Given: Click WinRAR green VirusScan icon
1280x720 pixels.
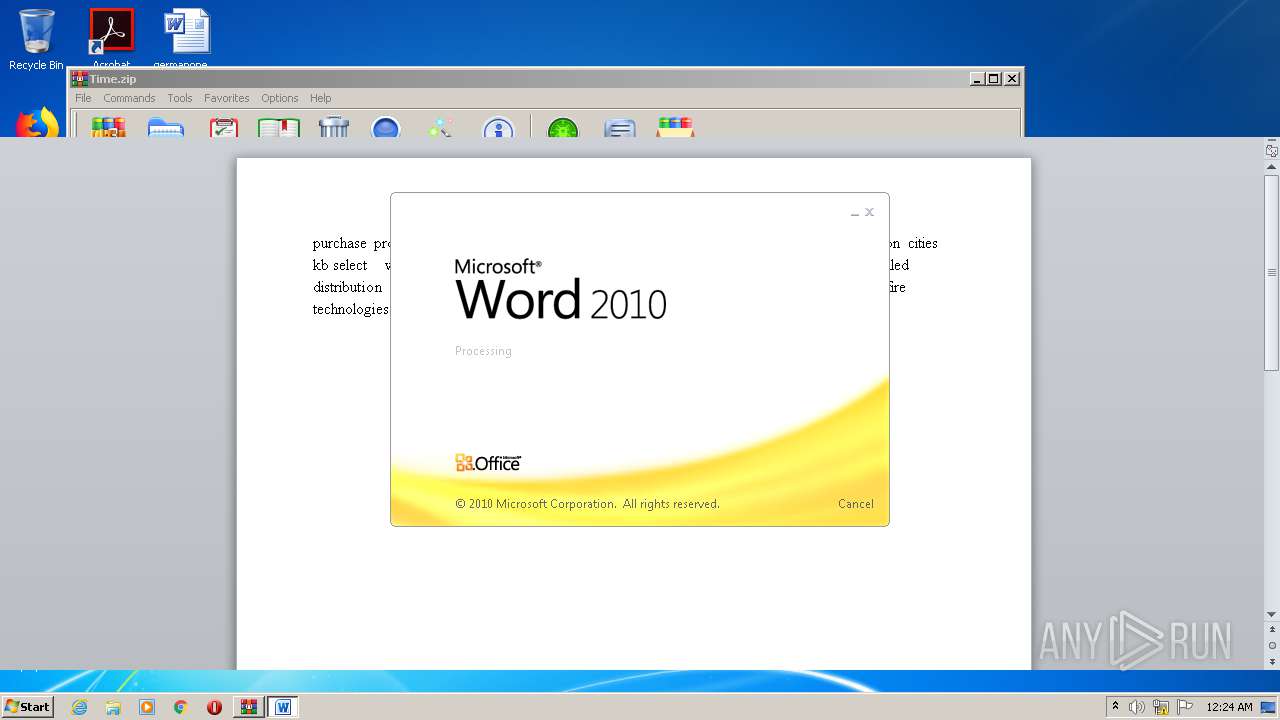Looking at the screenshot, I should [563, 127].
